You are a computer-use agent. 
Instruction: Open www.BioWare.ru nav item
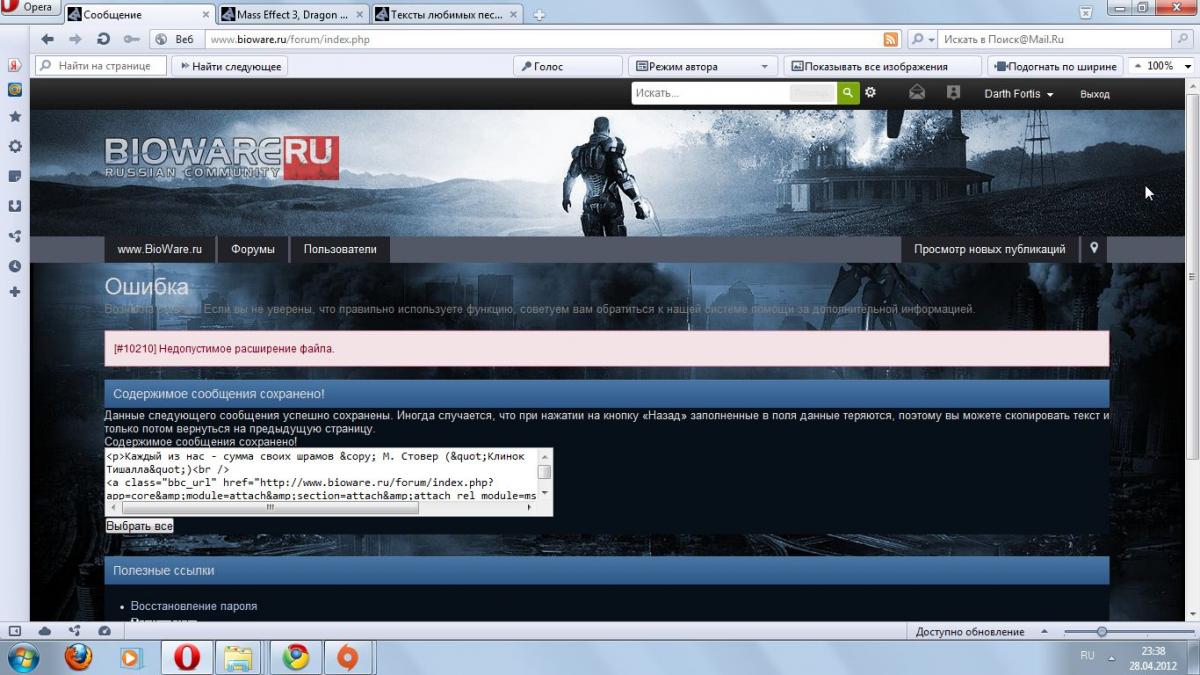160,249
